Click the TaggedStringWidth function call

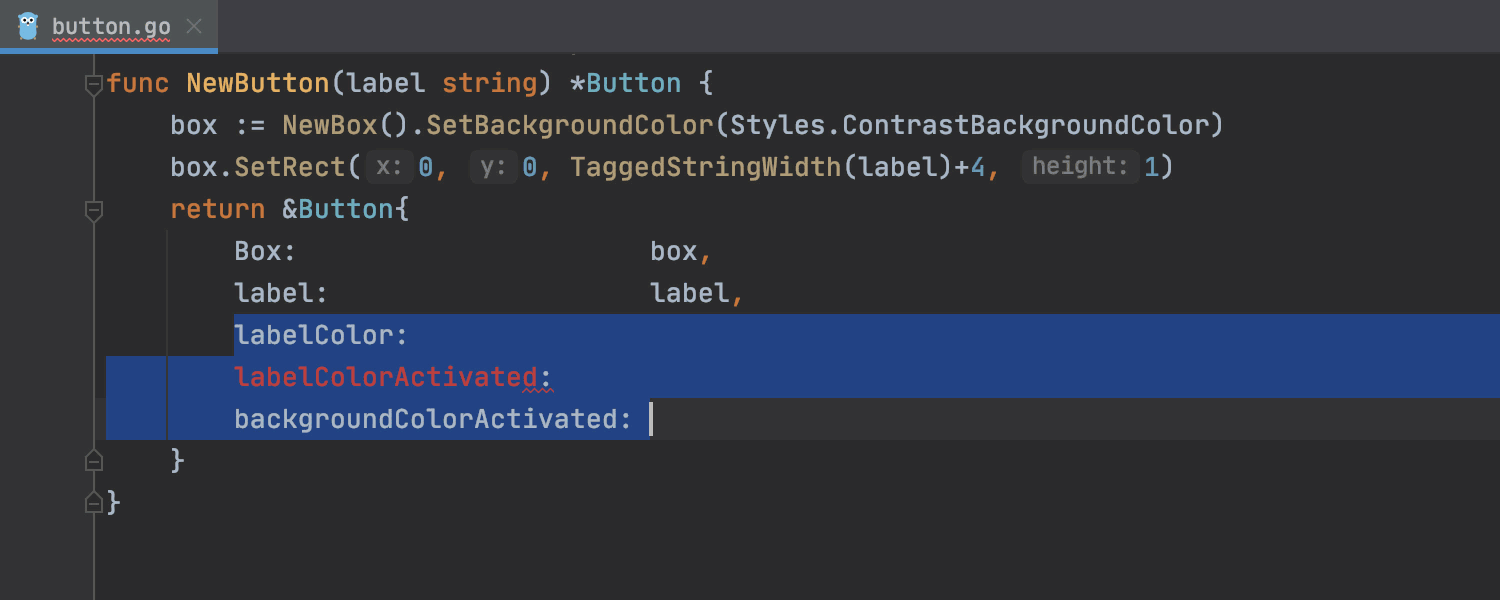(x=706, y=167)
